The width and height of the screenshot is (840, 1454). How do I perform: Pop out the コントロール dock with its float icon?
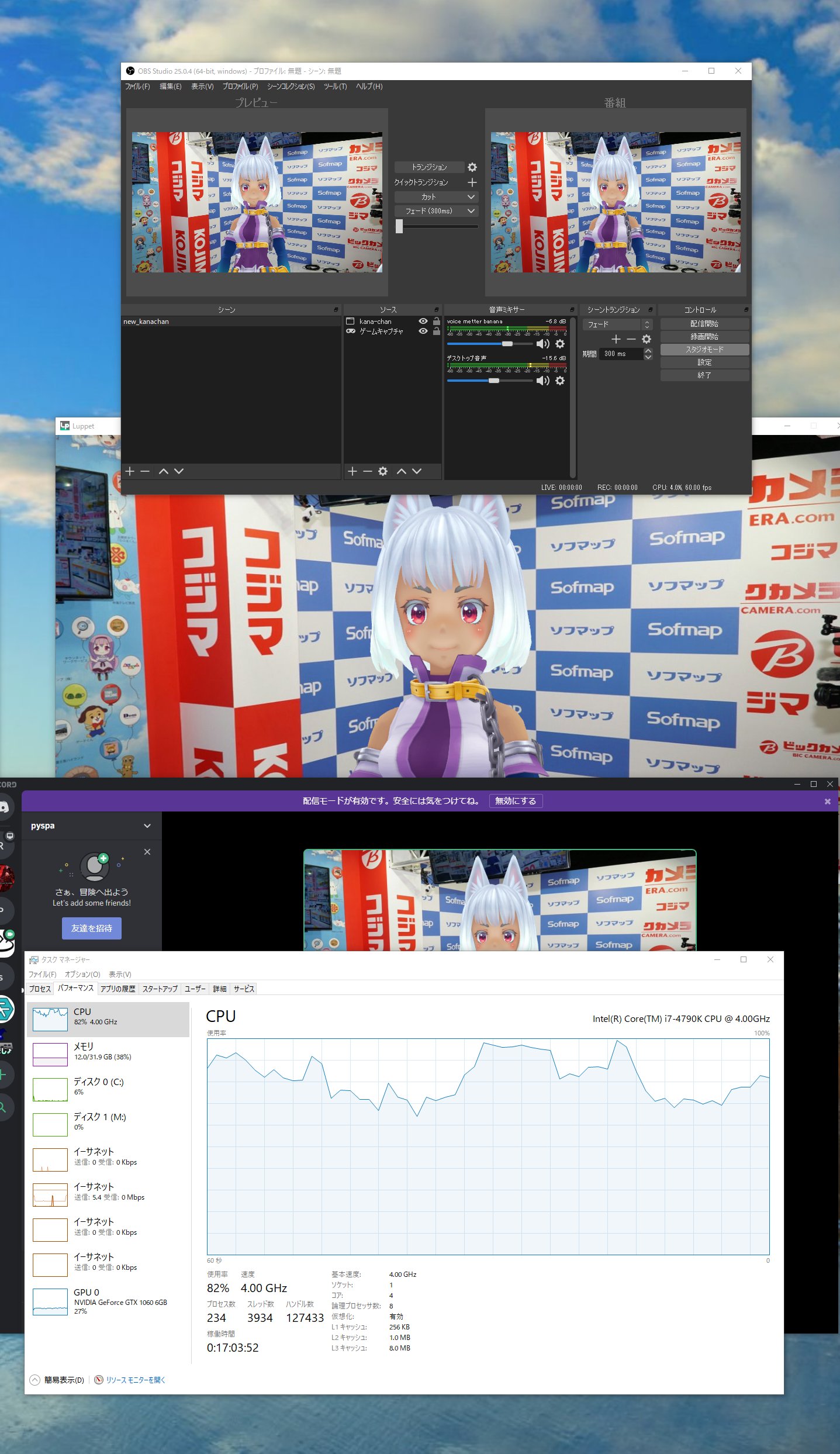pos(746,309)
